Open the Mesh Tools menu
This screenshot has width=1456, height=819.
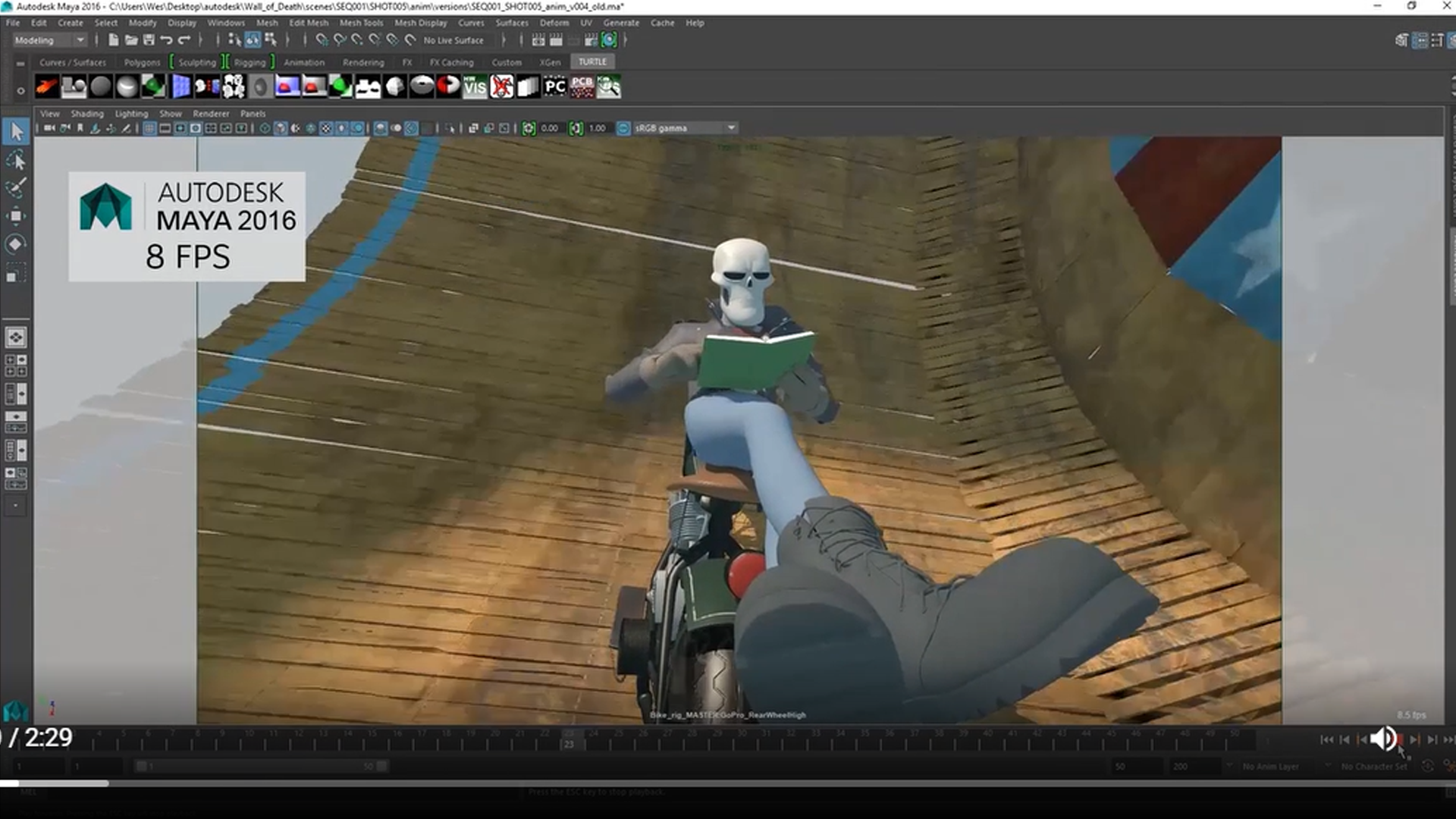[x=361, y=23]
